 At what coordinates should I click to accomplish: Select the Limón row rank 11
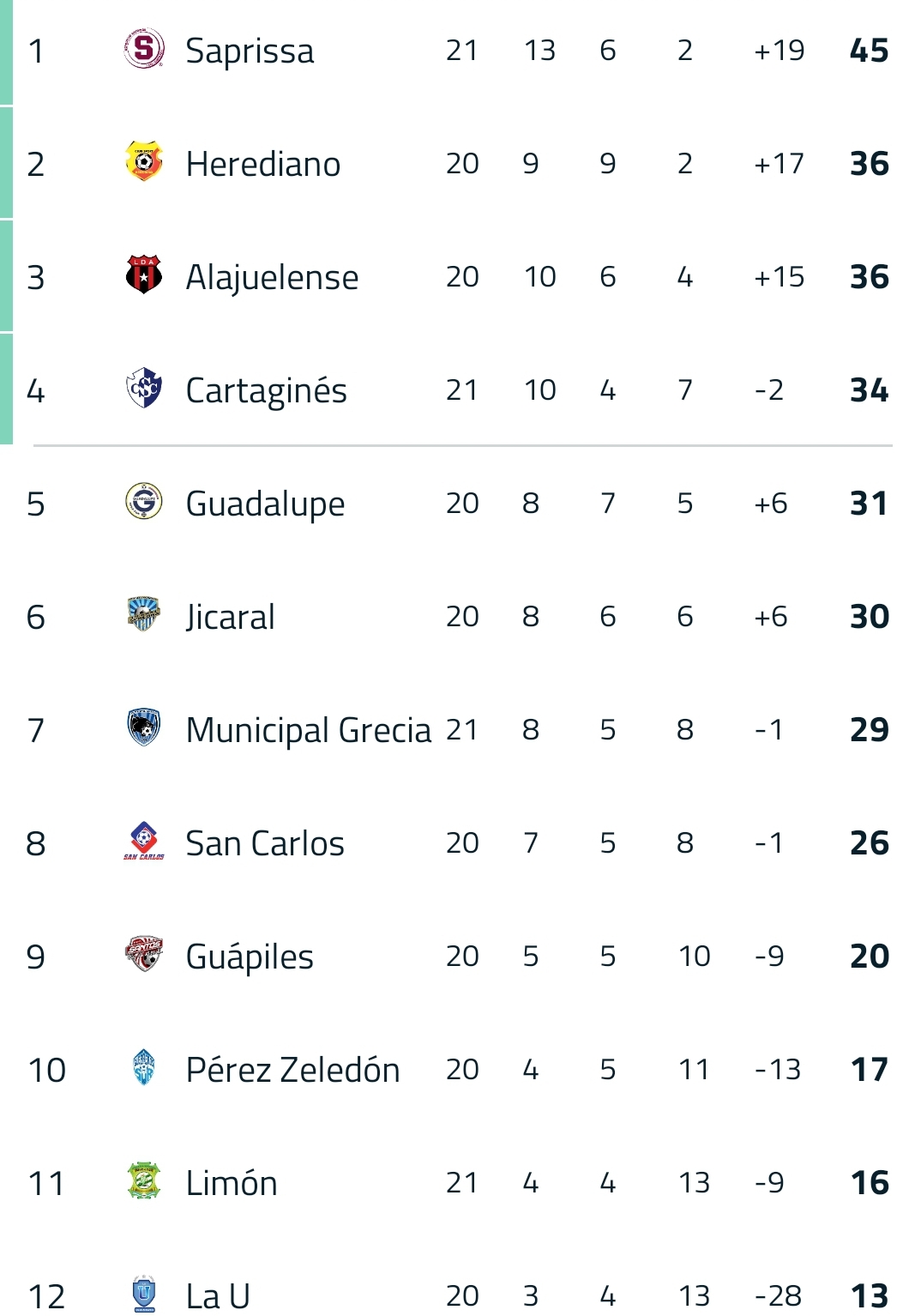point(46,1184)
